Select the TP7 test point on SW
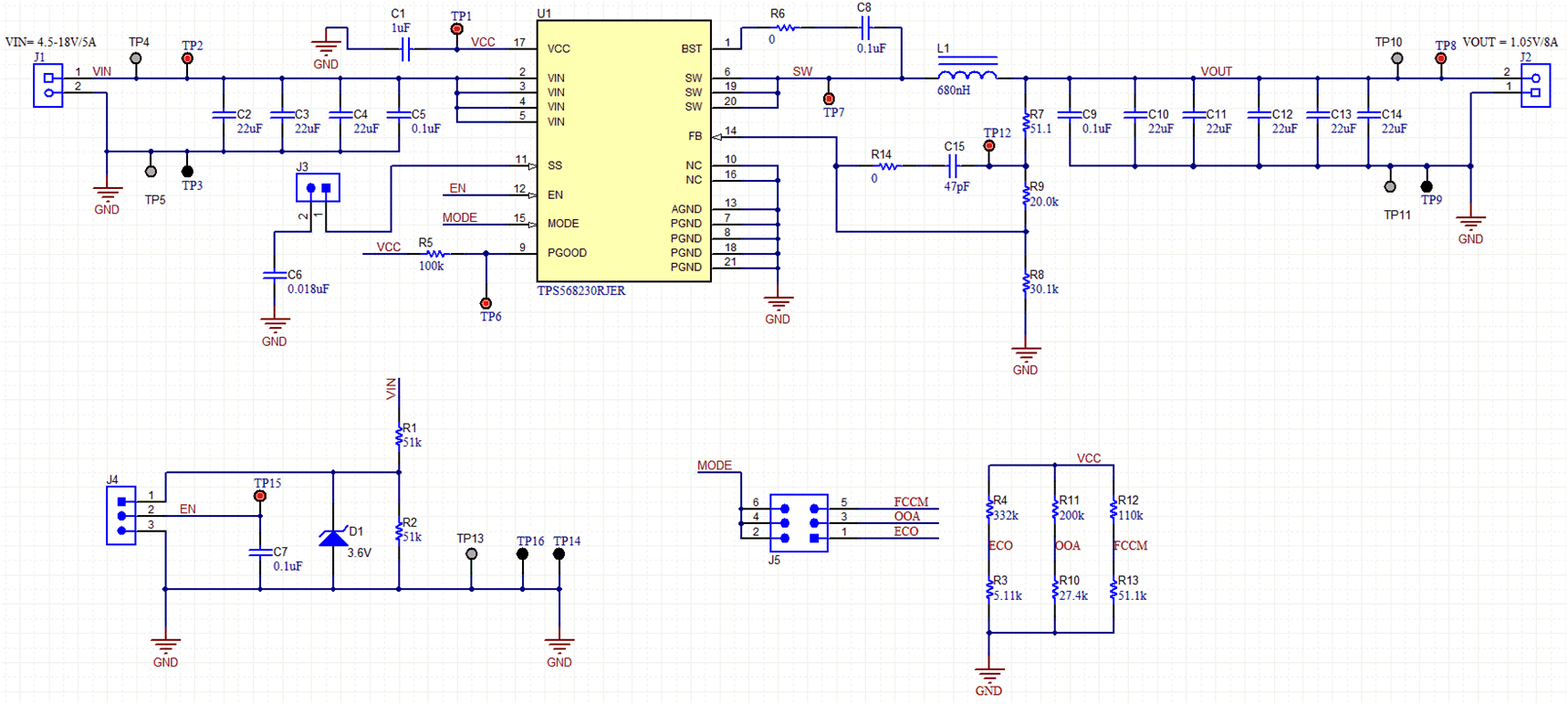This screenshot has width=1568, height=704. click(x=829, y=99)
